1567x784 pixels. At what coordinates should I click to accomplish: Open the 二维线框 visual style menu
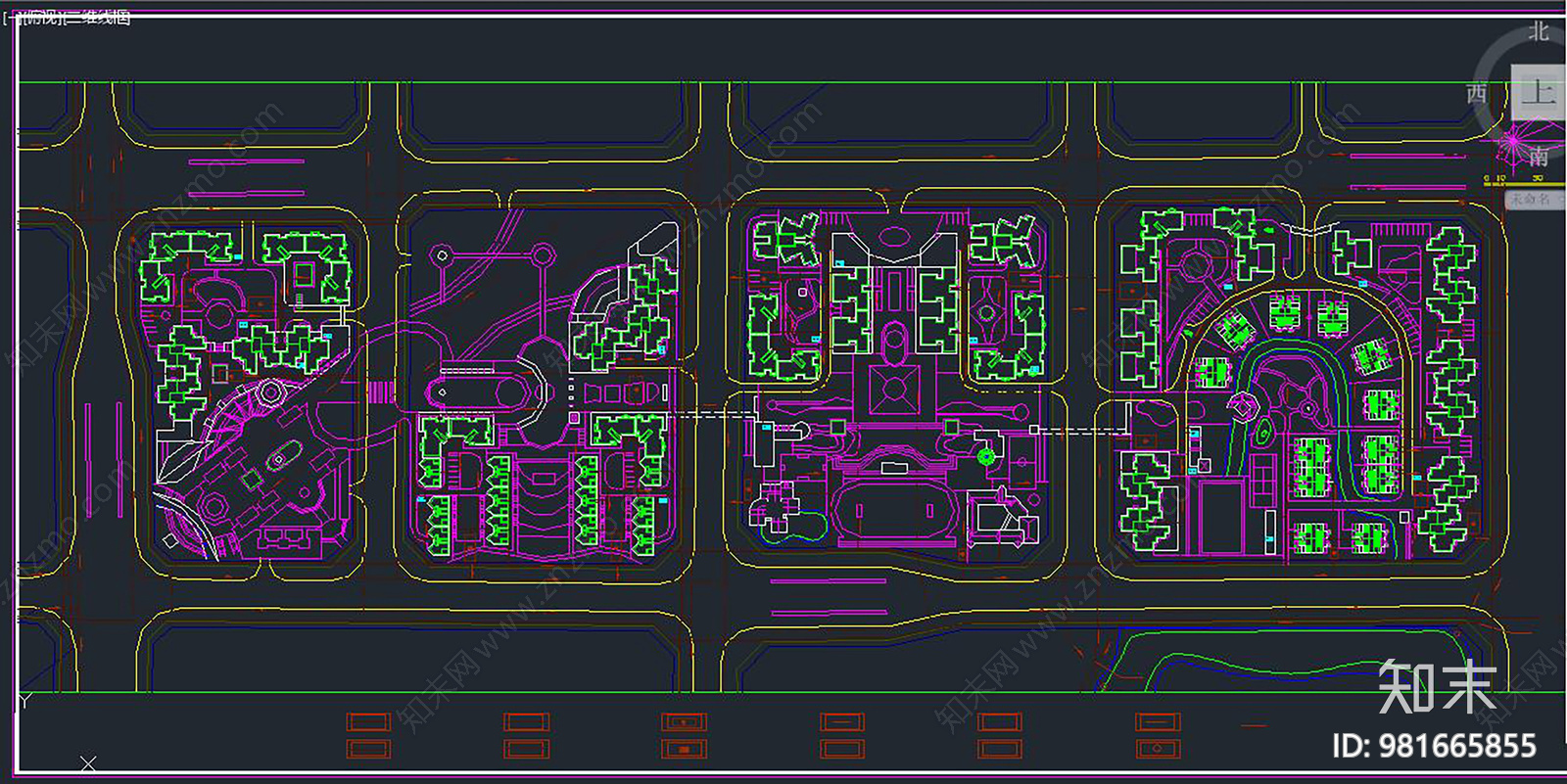click(97, 19)
